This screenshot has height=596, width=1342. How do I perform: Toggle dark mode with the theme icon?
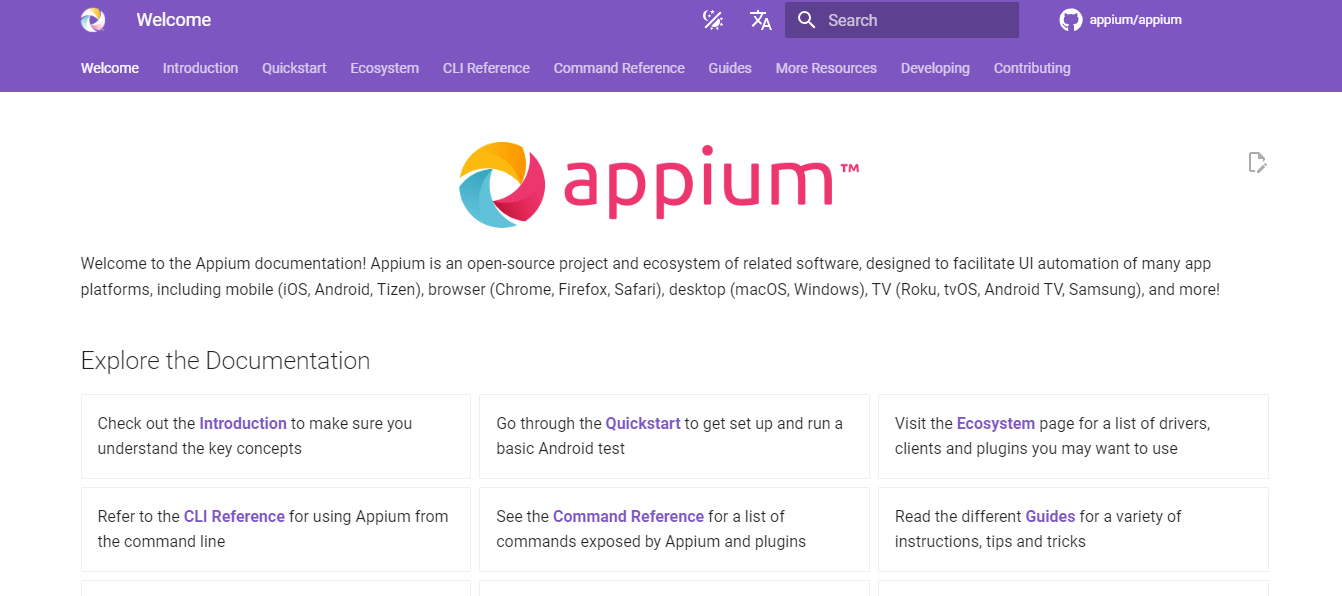coord(713,20)
